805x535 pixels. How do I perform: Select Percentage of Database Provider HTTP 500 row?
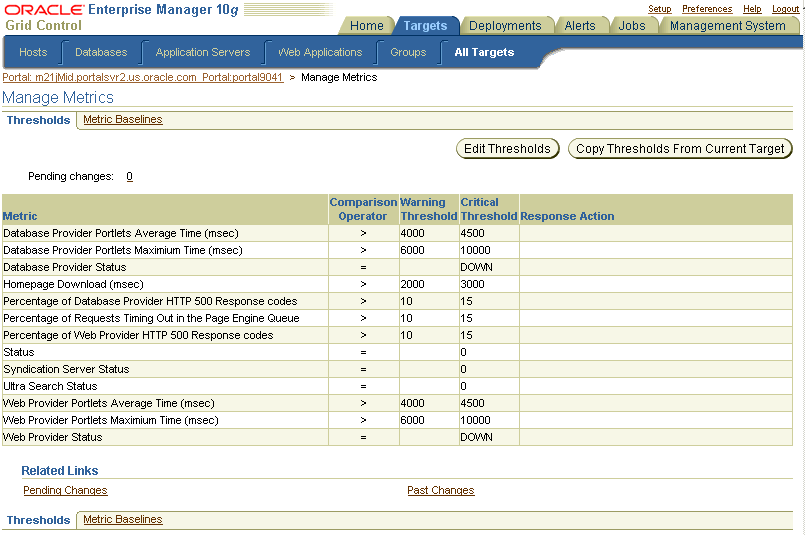tap(397, 301)
